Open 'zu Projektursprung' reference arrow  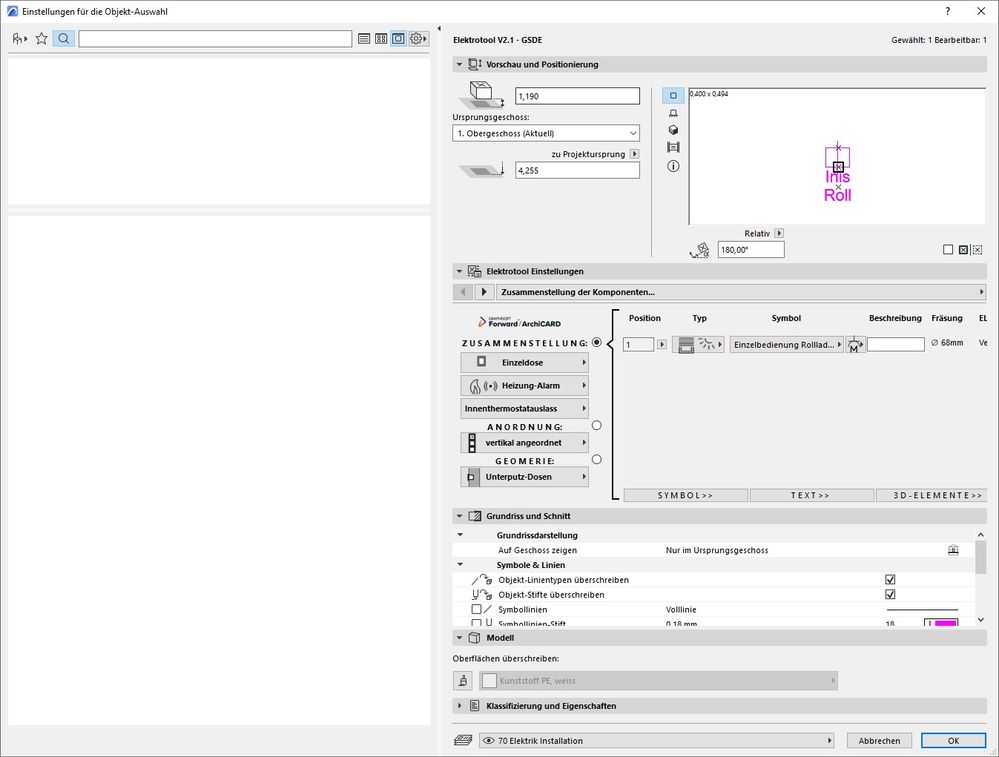(634, 154)
